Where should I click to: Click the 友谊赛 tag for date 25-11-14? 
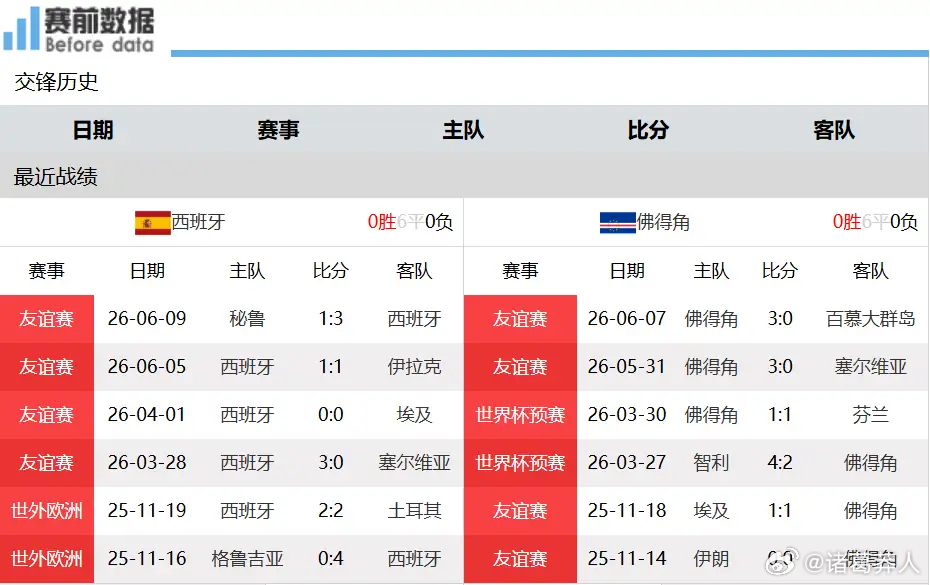point(520,559)
